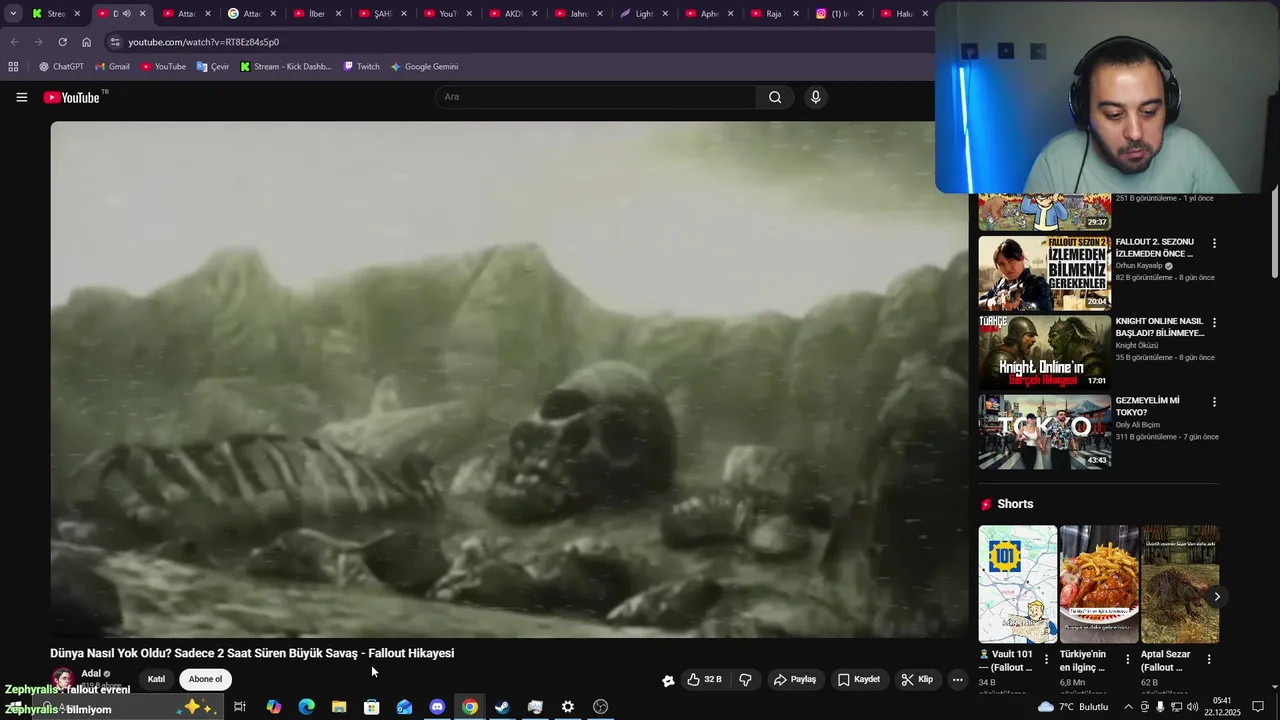Open Steam from the taskbar
The image size is (1280, 720).
tap(502, 707)
